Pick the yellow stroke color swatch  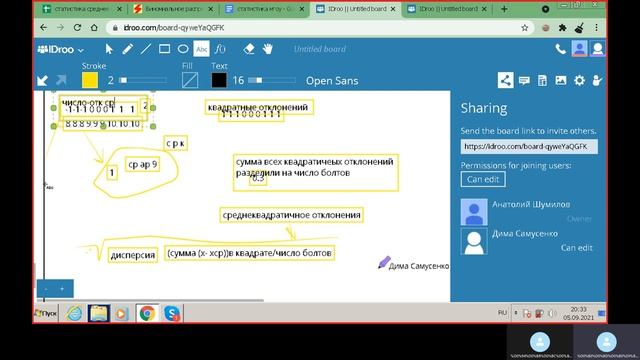pyautogui.click(x=90, y=80)
